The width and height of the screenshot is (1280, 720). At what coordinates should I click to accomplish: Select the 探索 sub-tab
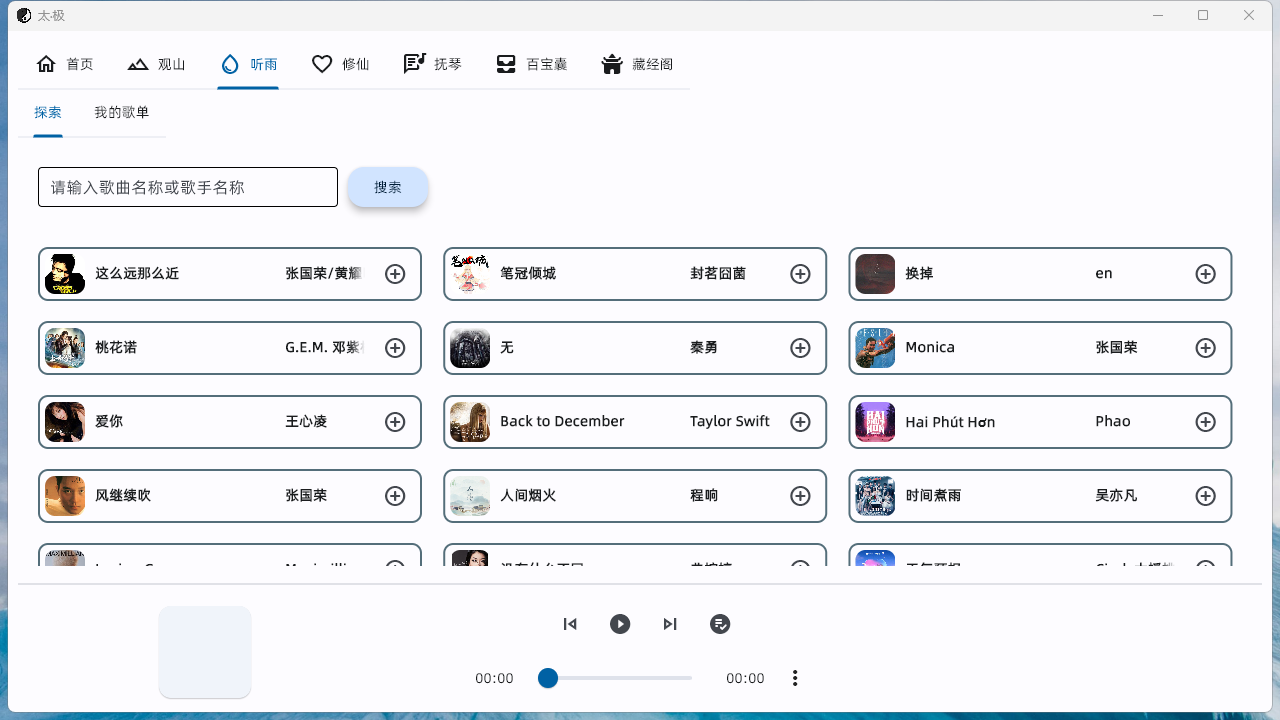[x=48, y=112]
